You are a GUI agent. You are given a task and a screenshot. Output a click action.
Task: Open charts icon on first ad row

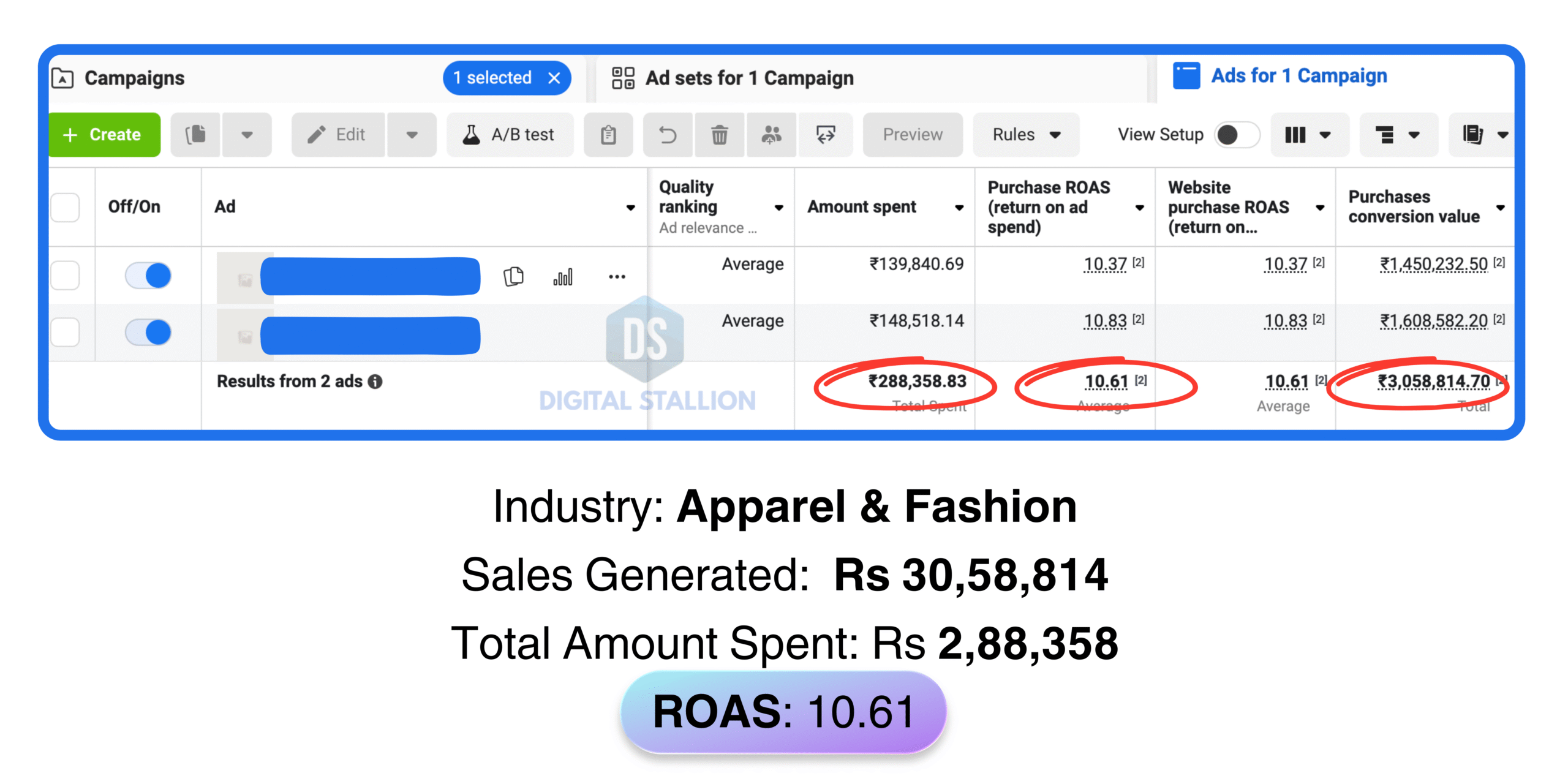coord(563,277)
